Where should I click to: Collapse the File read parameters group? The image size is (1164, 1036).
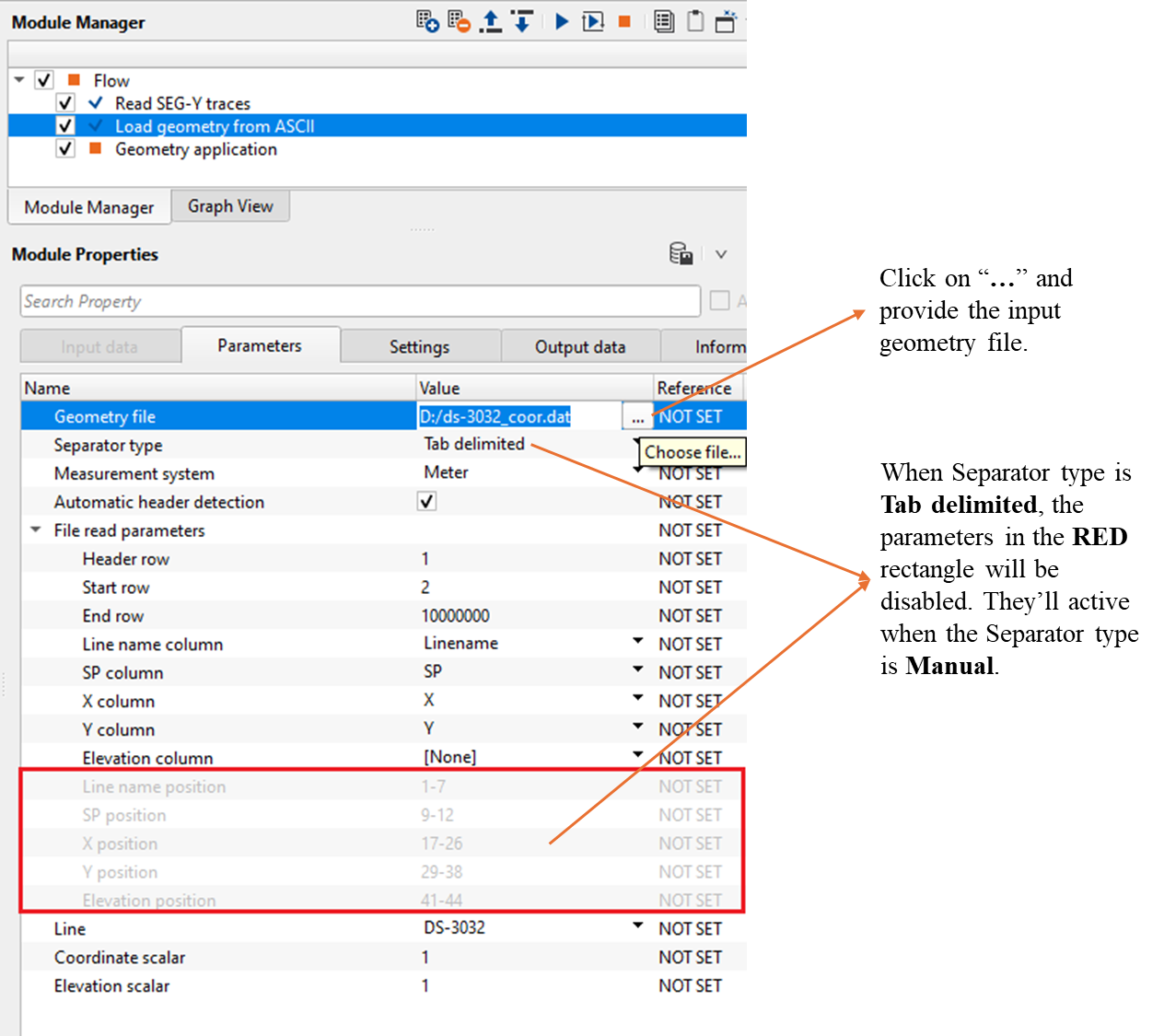point(36,530)
